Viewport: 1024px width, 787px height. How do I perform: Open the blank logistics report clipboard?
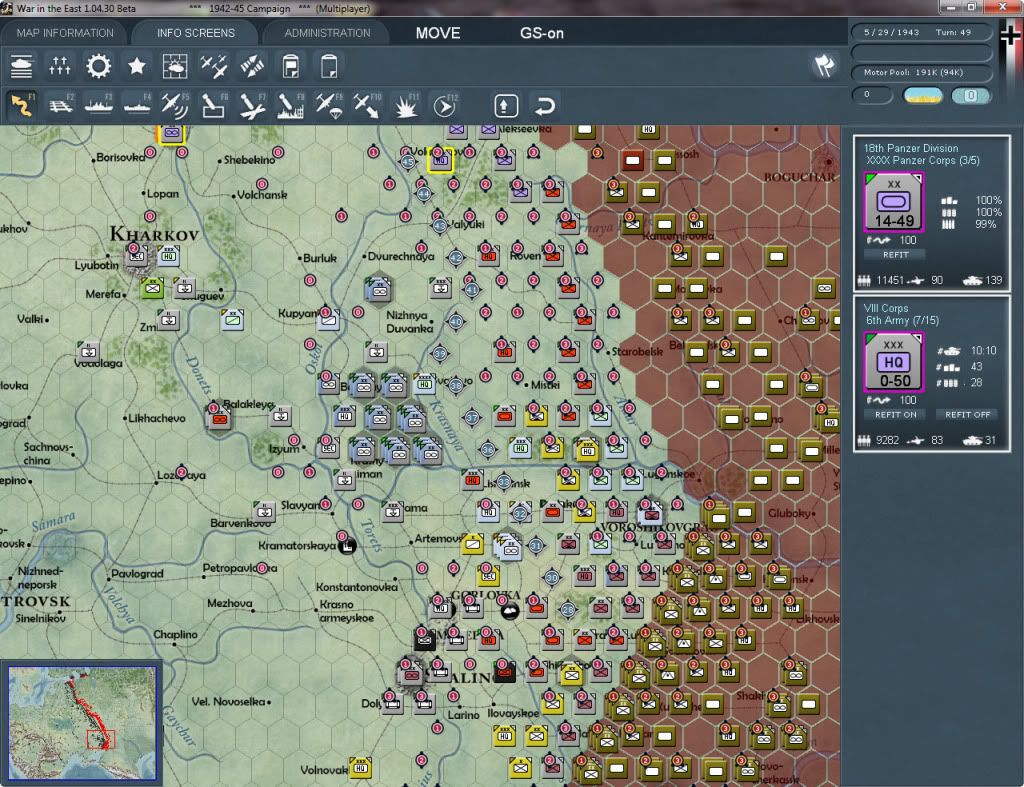[x=329, y=66]
